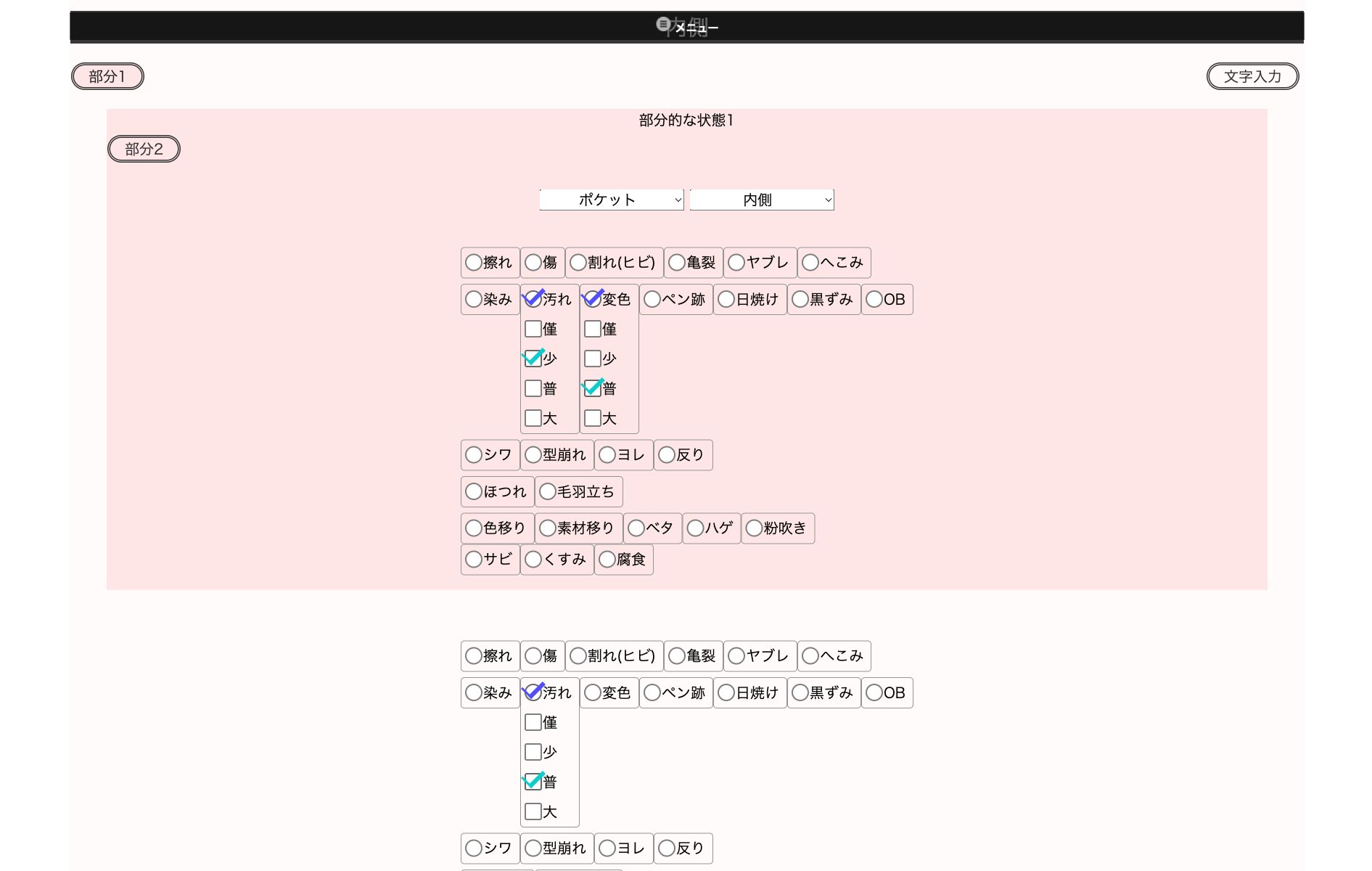Select the くすみ radio option
Viewport: 1372px width, 871px height.
[533, 559]
